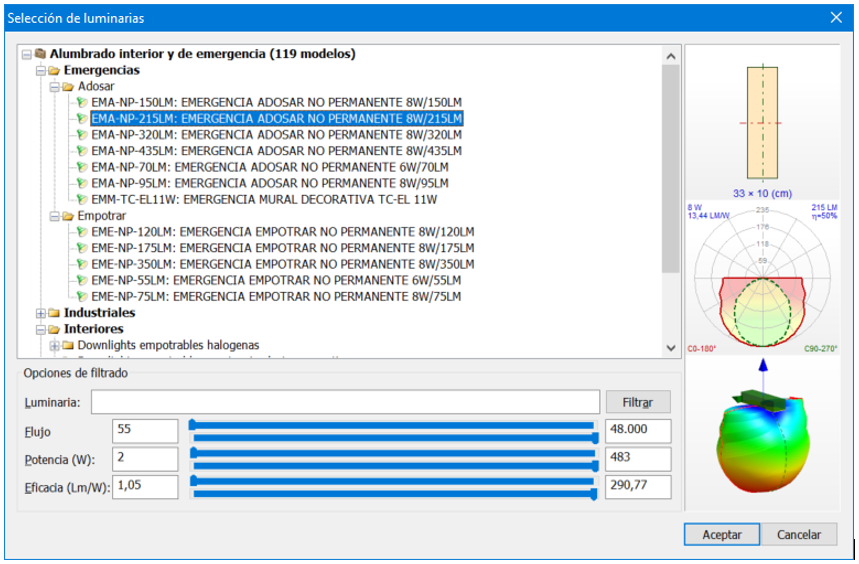Click the Flujo range slider

coord(394,431)
